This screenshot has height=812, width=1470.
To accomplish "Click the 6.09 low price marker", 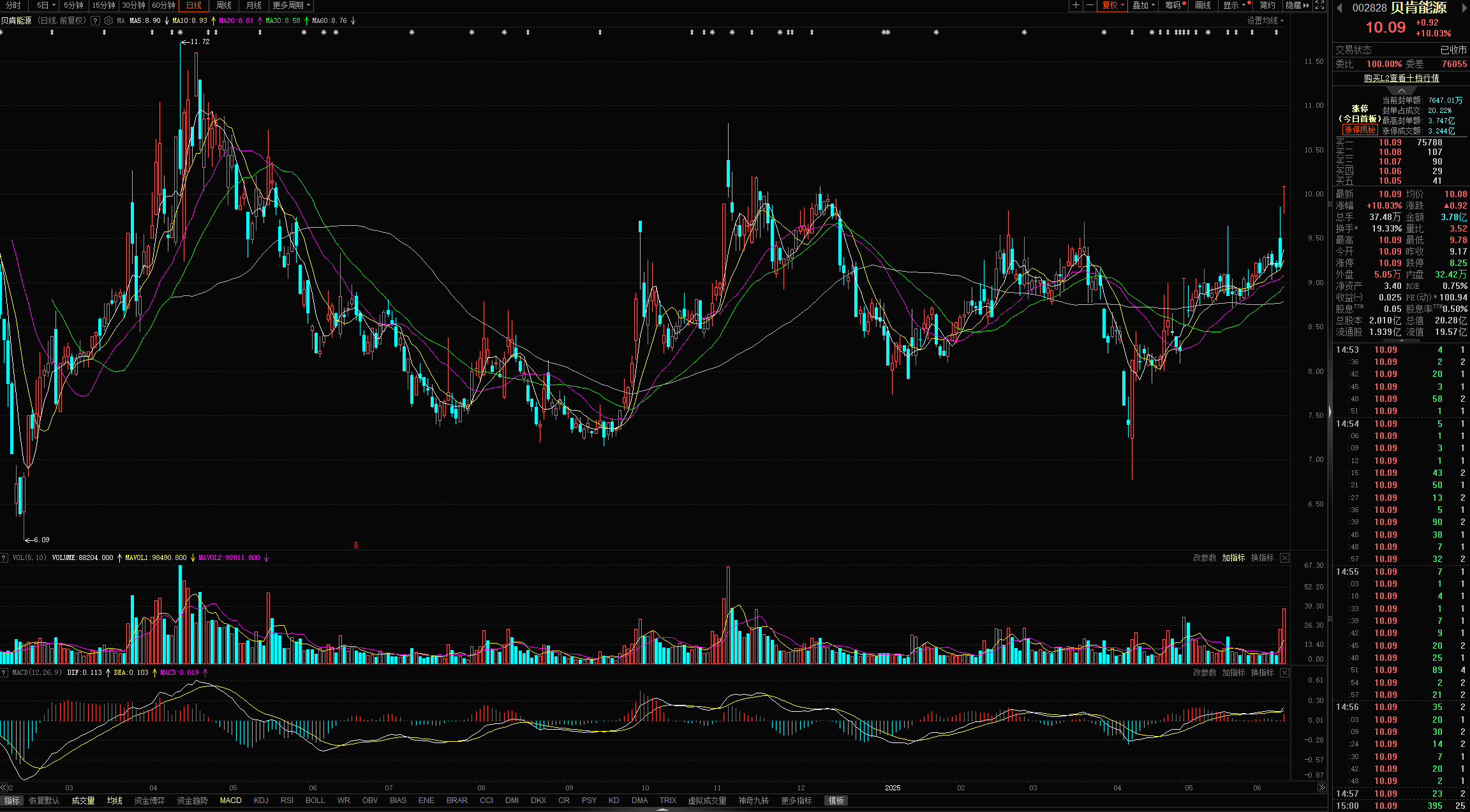I will 37,540.
